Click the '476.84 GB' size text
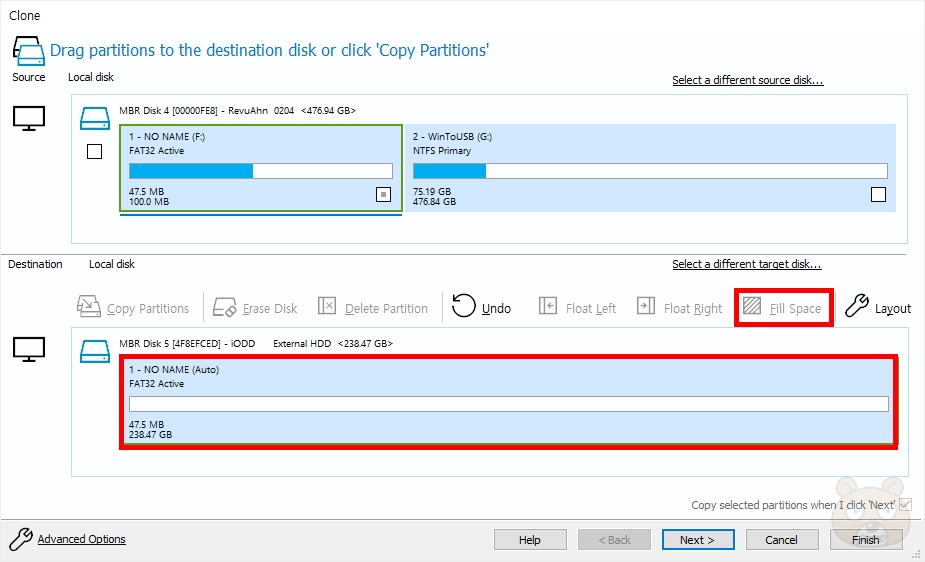Screen dimensions: 925x562 tap(434, 202)
